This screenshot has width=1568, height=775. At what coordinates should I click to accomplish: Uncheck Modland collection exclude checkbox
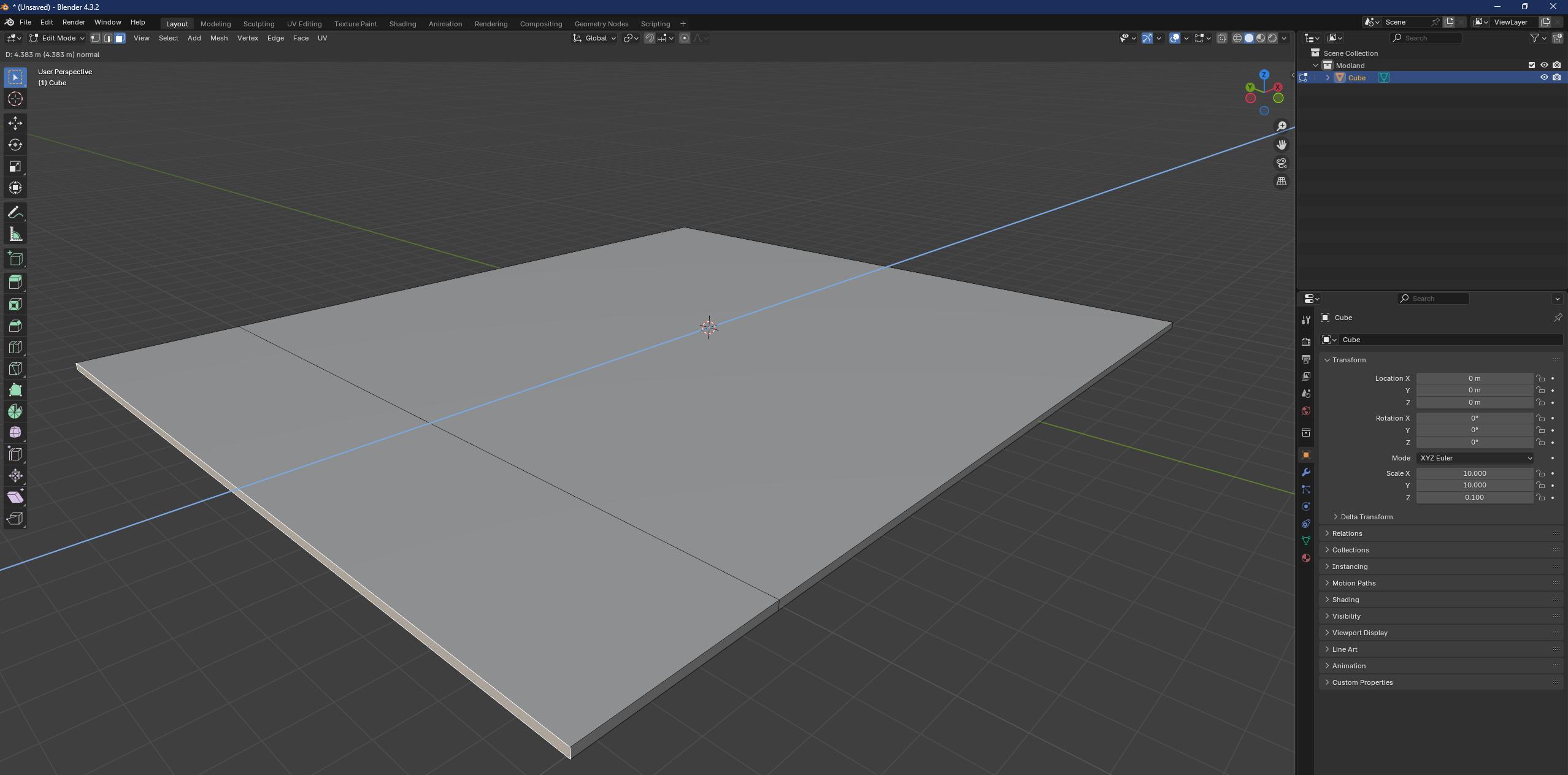(x=1532, y=65)
